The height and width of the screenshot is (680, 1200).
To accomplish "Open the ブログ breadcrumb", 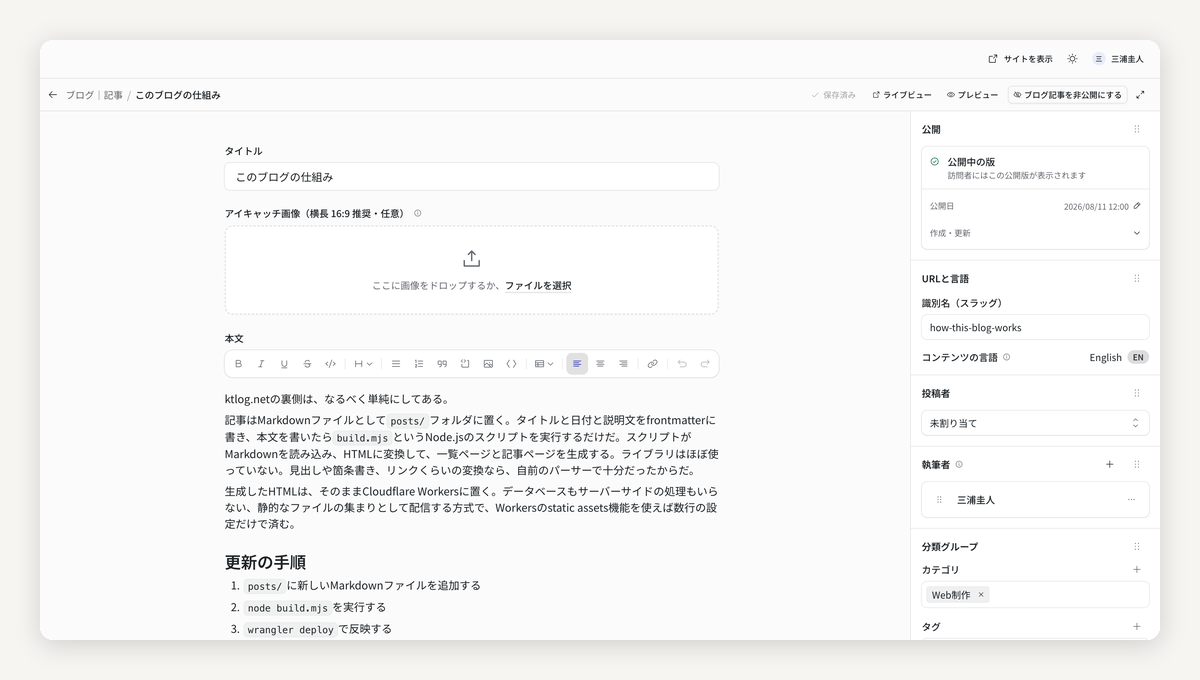I will [x=79, y=95].
